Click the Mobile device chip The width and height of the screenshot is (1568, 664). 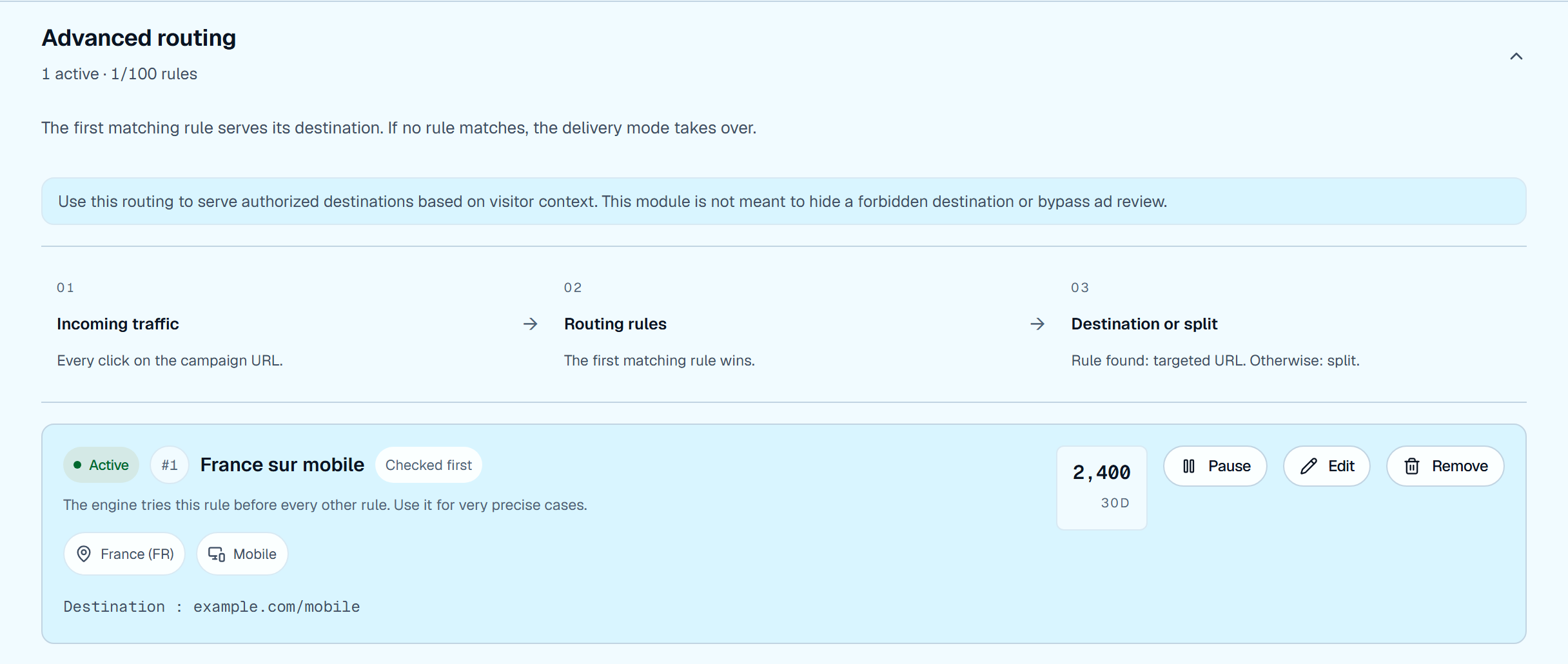coord(242,554)
